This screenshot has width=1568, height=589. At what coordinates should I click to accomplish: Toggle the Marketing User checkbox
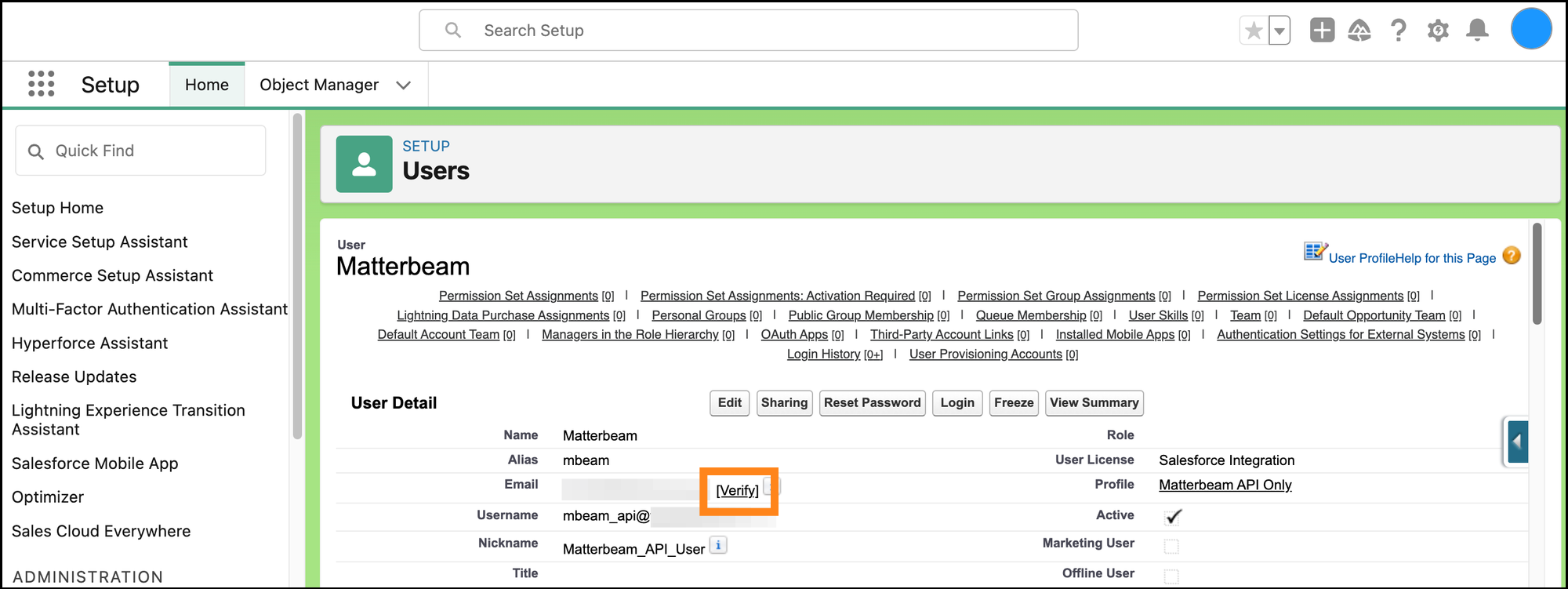pos(1171,546)
